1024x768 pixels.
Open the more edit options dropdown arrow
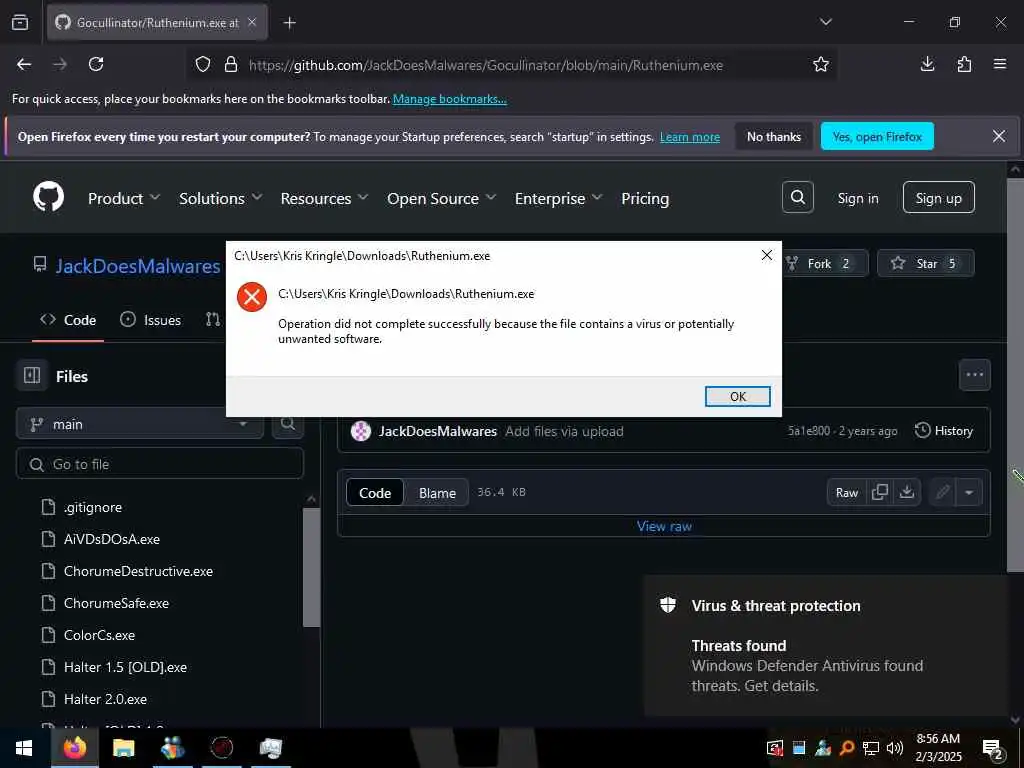[969, 493]
